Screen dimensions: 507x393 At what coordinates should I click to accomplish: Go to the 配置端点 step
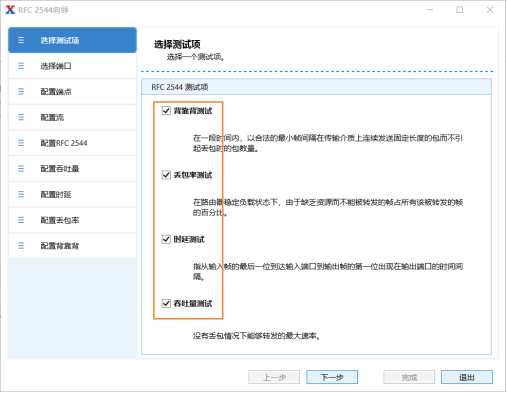pos(72,92)
